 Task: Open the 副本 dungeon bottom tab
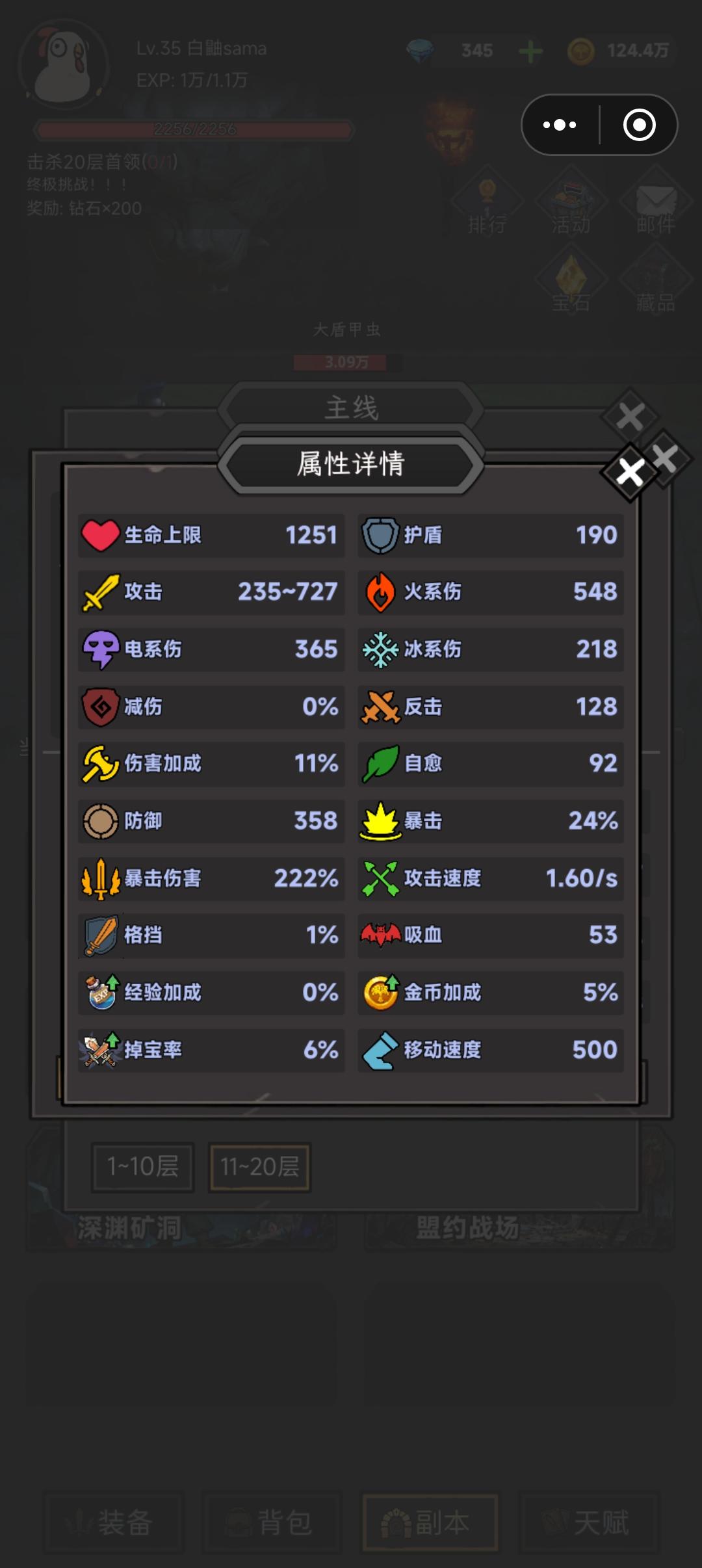pyautogui.click(x=430, y=1522)
